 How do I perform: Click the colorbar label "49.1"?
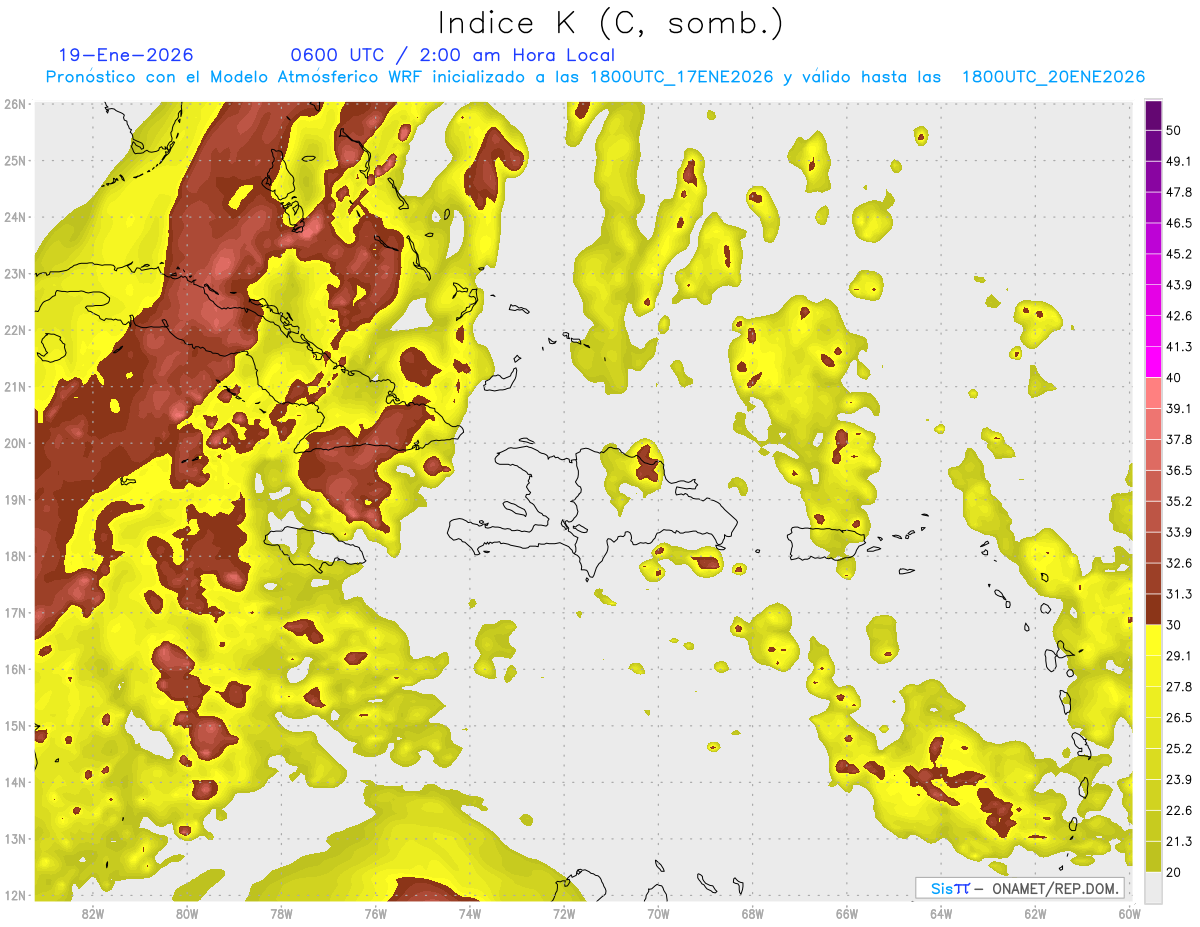pos(1179,162)
